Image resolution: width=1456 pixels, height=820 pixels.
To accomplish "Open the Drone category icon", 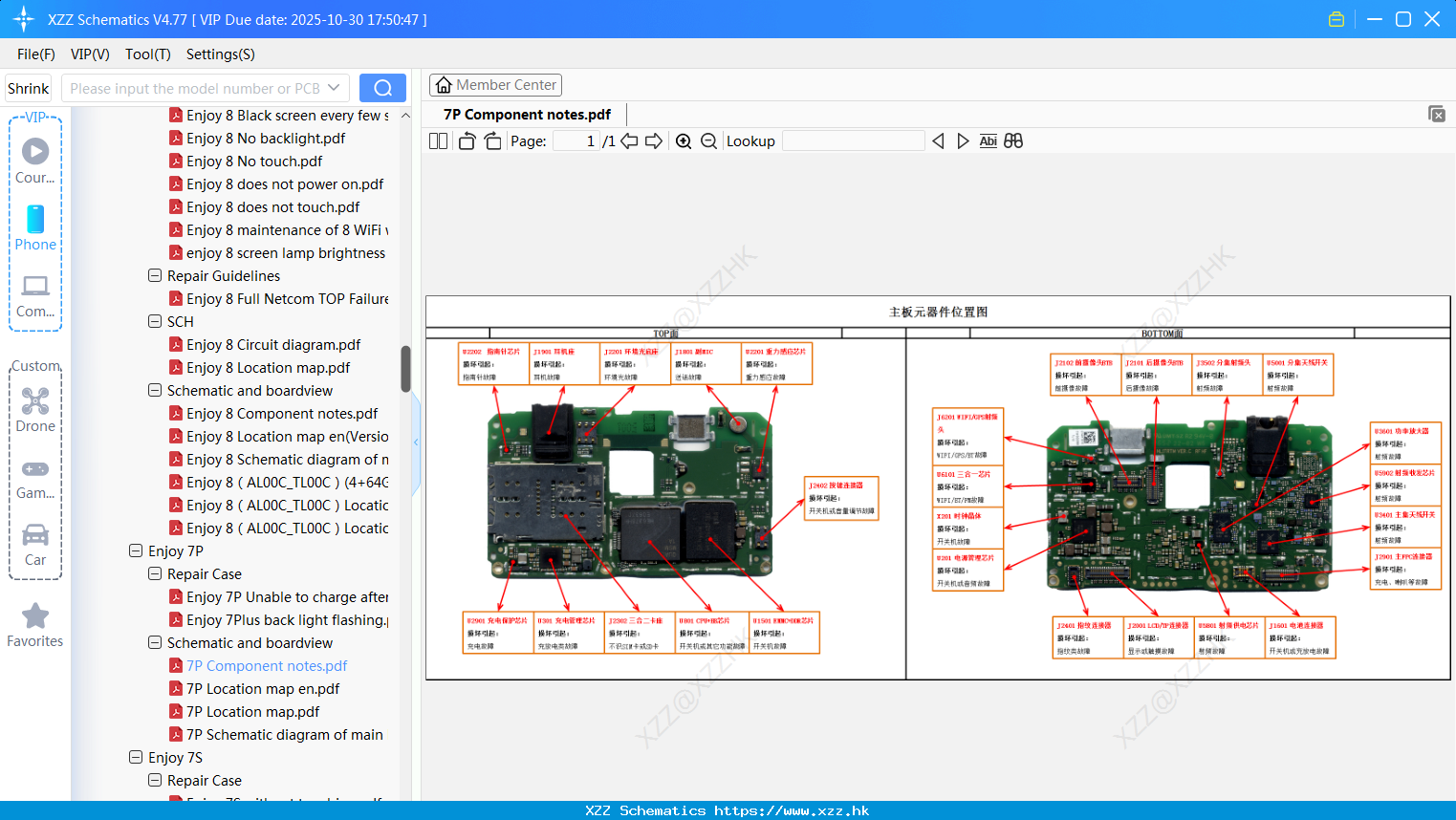I will [35, 400].
